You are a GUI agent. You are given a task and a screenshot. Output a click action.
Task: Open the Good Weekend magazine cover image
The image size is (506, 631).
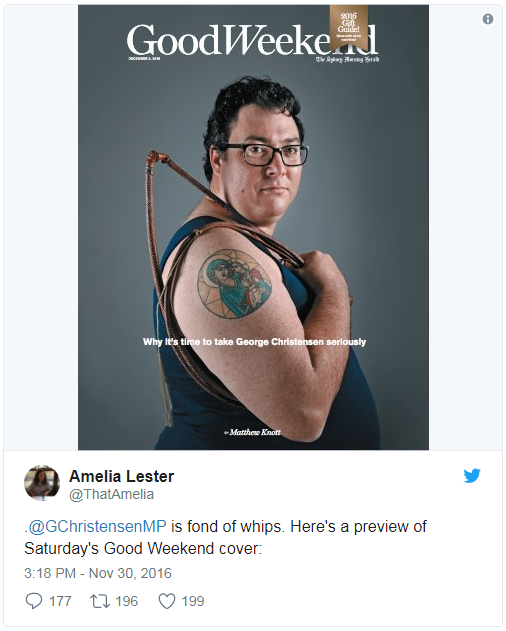pyautogui.click(x=253, y=227)
